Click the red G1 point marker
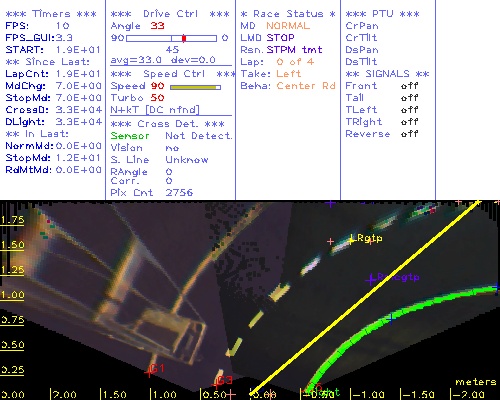This screenshot has height=400, width=500. (x=149, y=373)
